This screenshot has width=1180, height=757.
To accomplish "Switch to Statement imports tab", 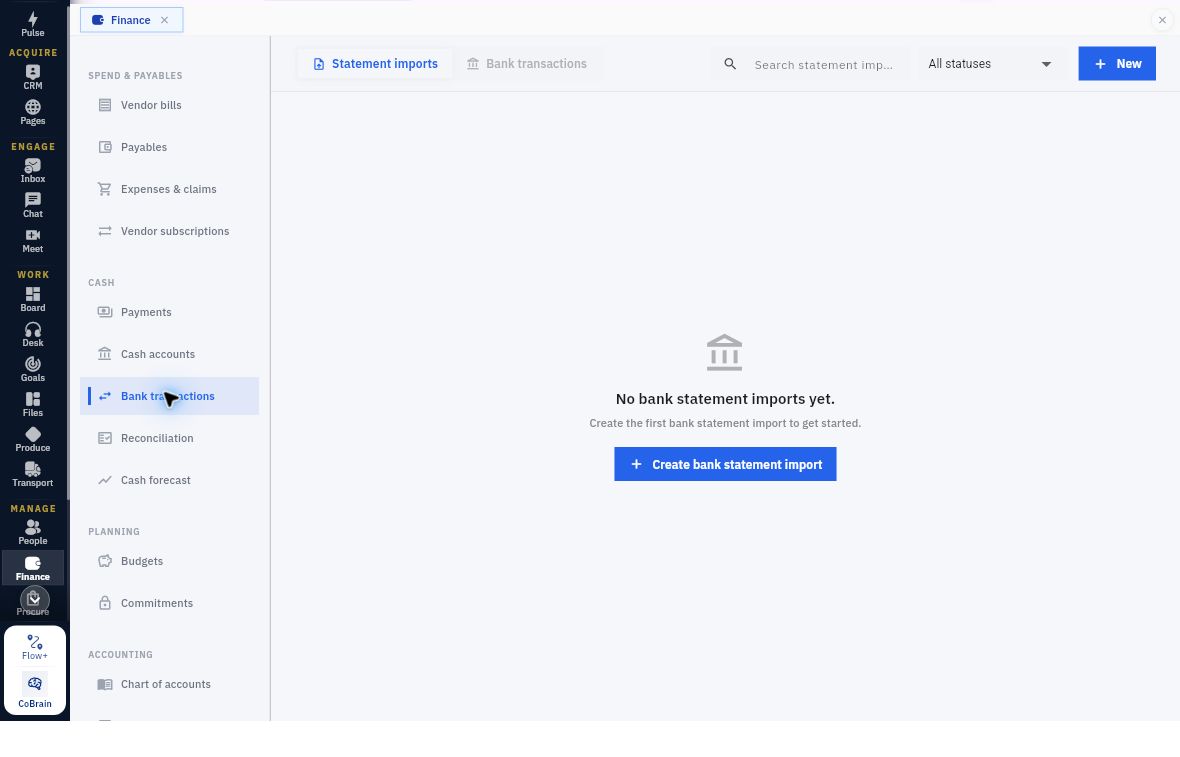I will point(376,64).
